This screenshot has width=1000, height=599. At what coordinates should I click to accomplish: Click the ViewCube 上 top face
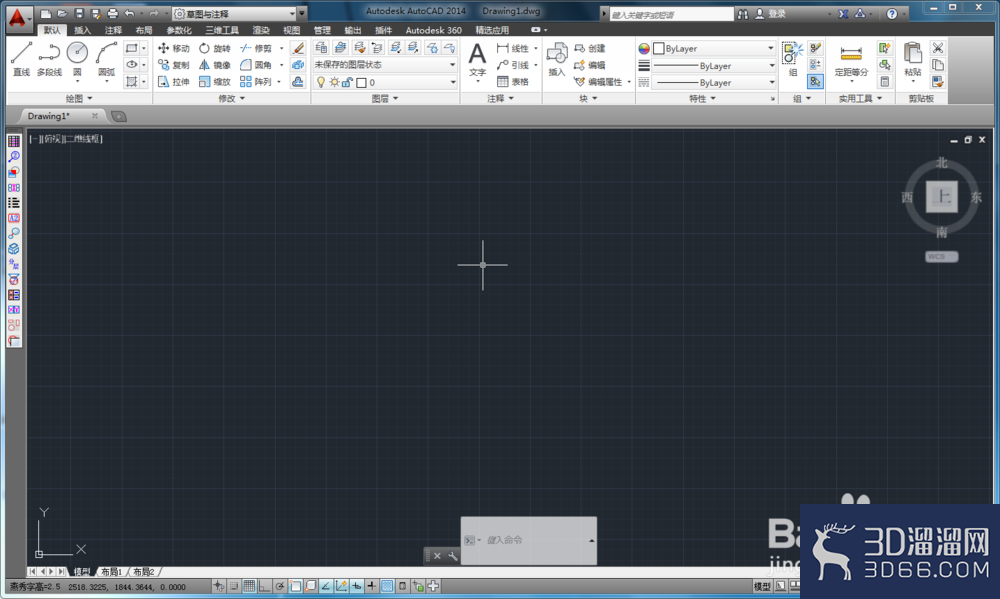pyautogui.click(x=942, y=196)
